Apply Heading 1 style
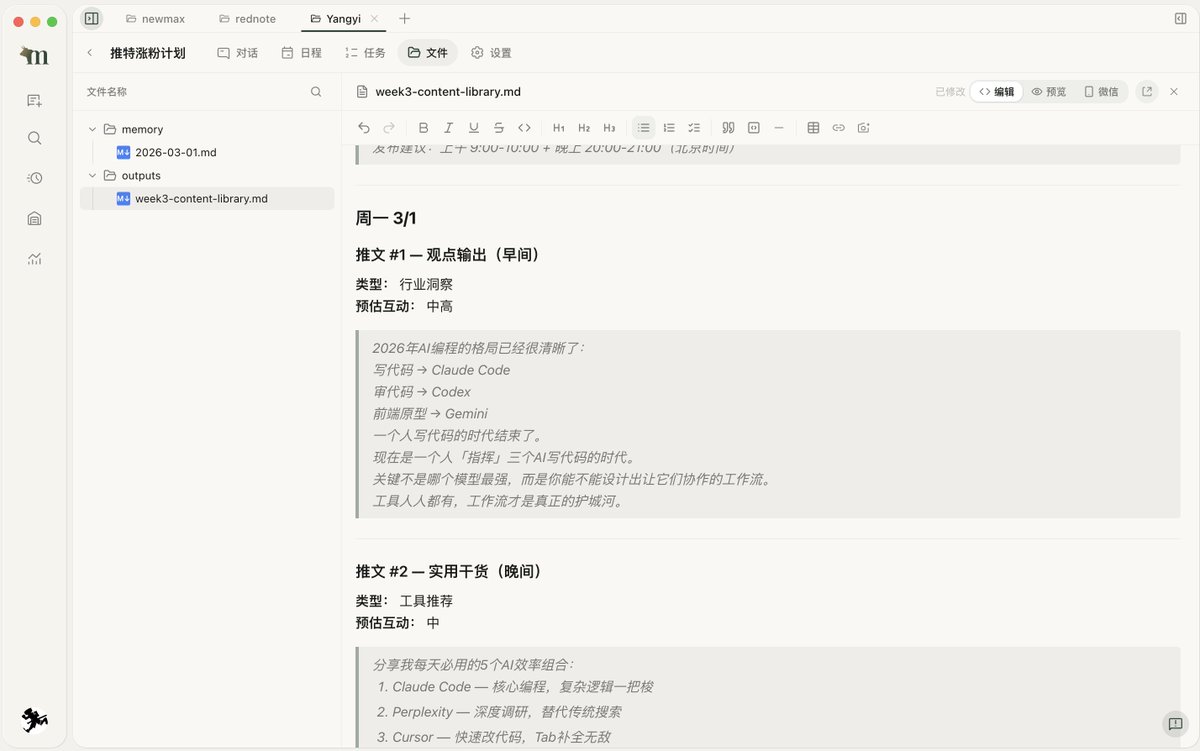Viewport: 1200px width, 751px height. 559,128
